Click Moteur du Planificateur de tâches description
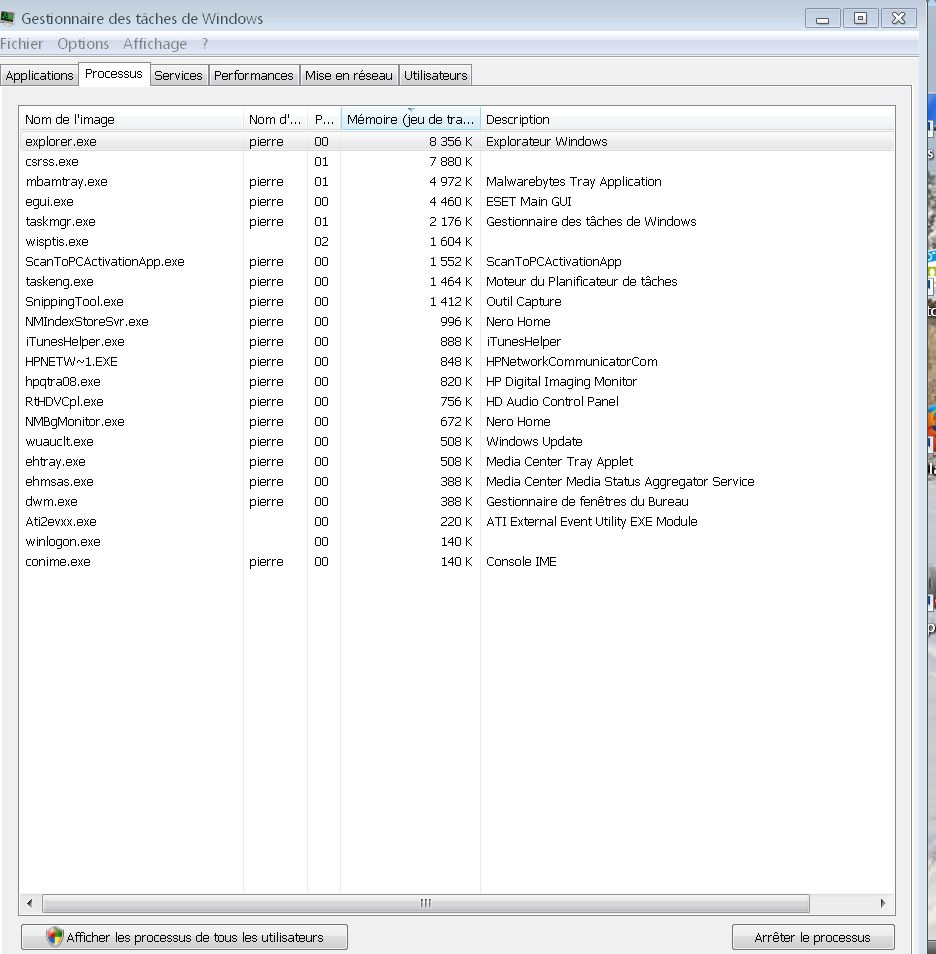936x954 pixels. tap(581, 282)
